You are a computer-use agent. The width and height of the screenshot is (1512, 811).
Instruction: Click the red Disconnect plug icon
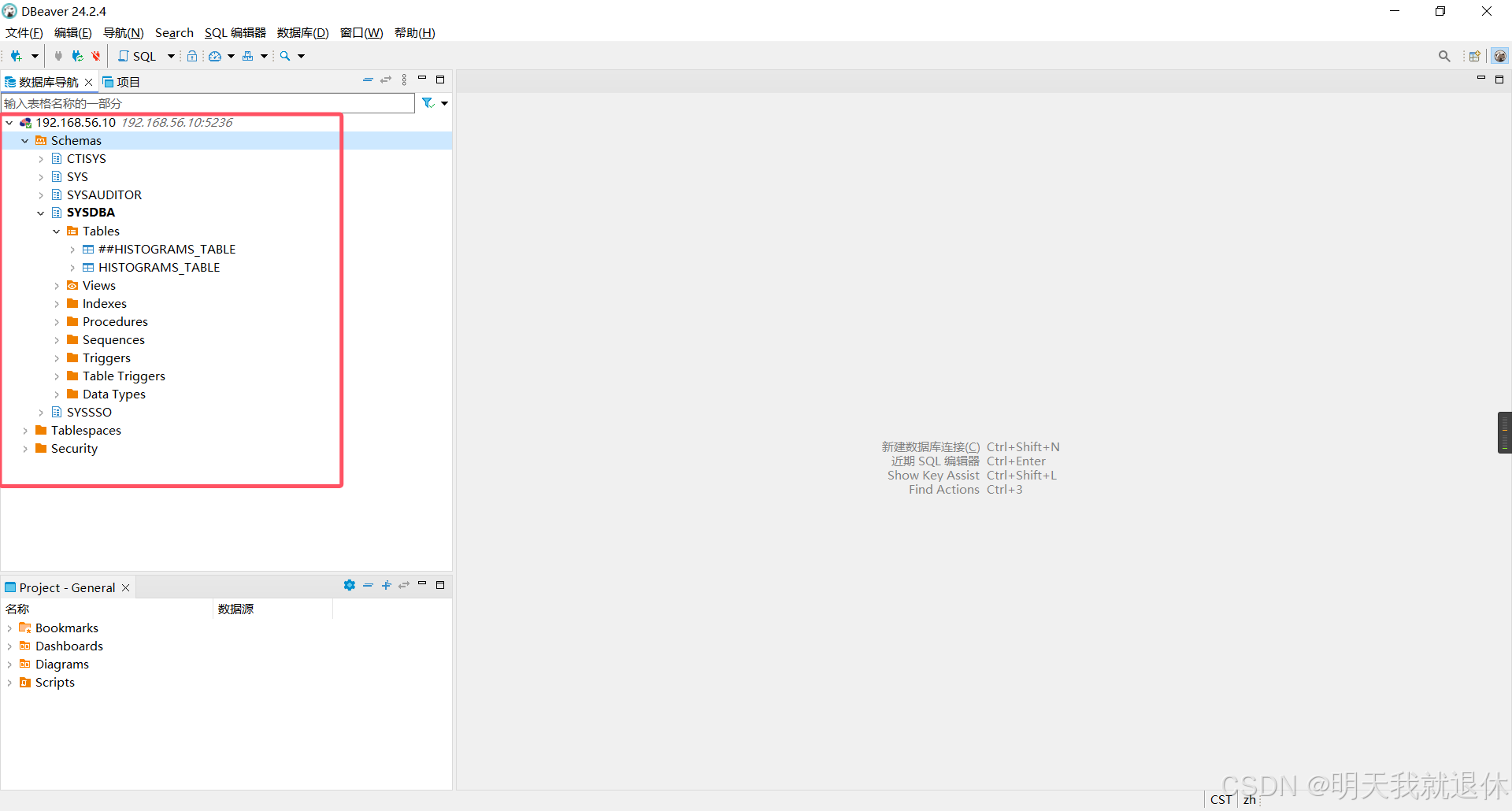click(96, 56)
